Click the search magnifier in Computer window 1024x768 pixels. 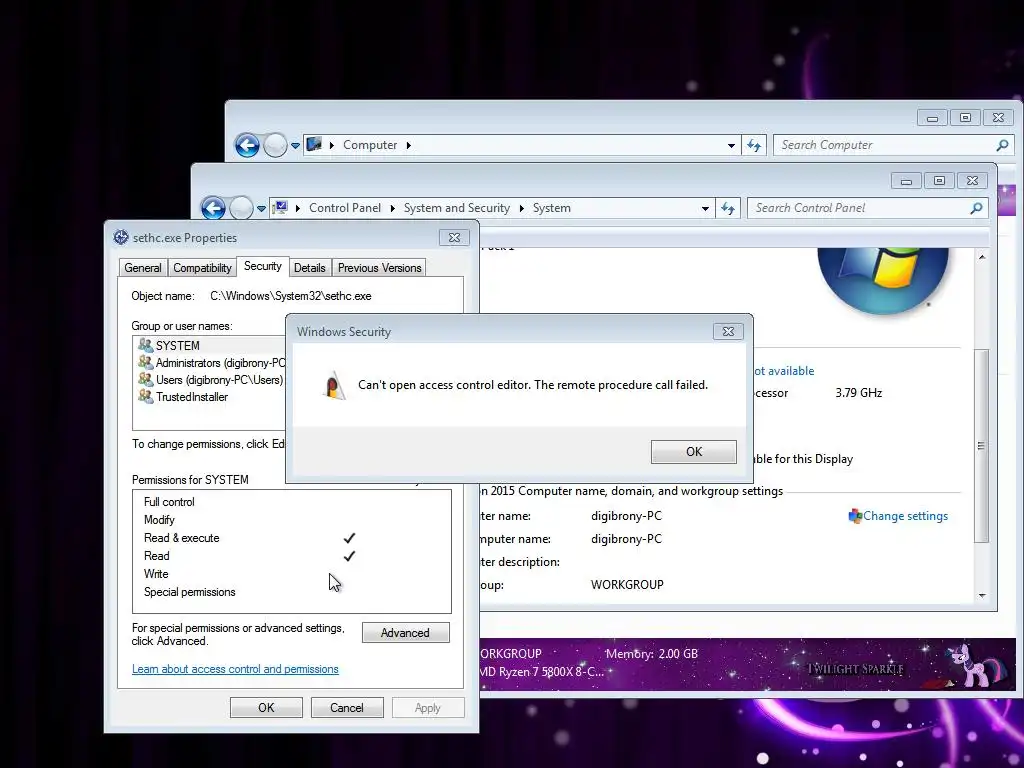coord(1002,145)
